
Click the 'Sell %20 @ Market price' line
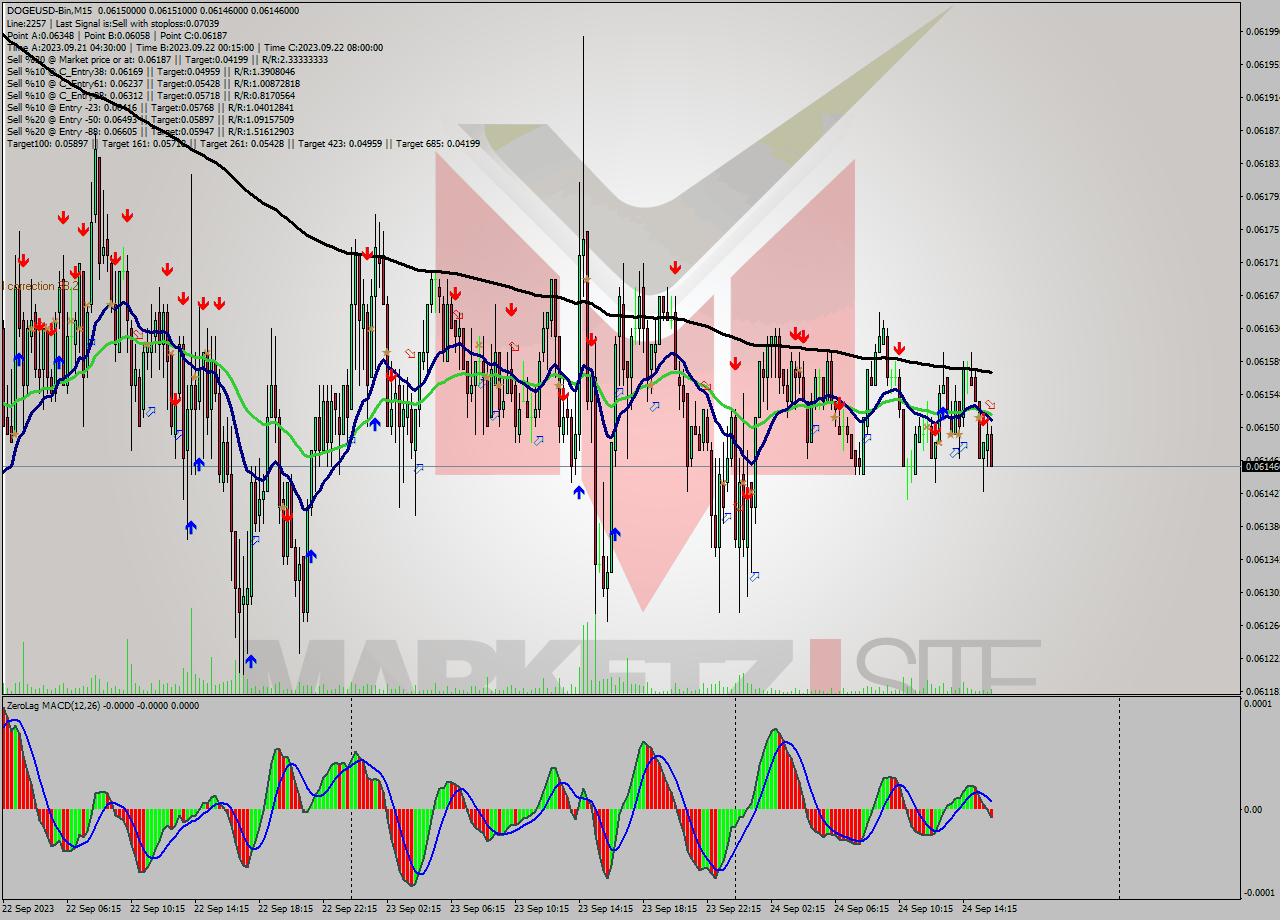coord(167,59)
